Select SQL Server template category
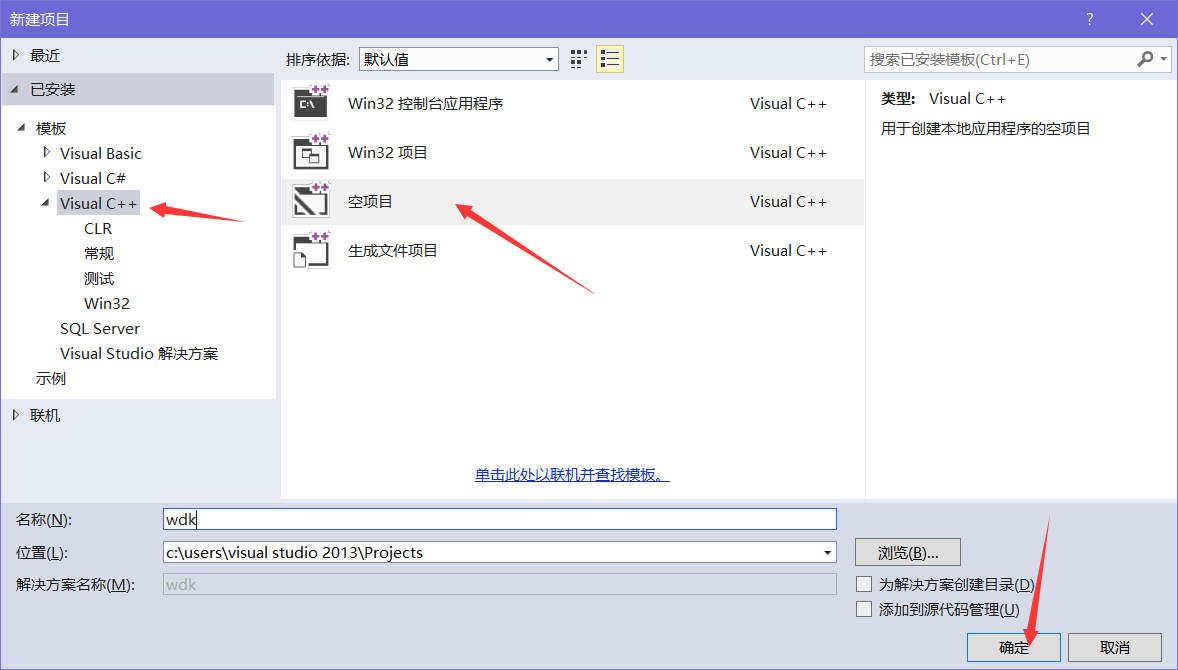 [100, 328]
